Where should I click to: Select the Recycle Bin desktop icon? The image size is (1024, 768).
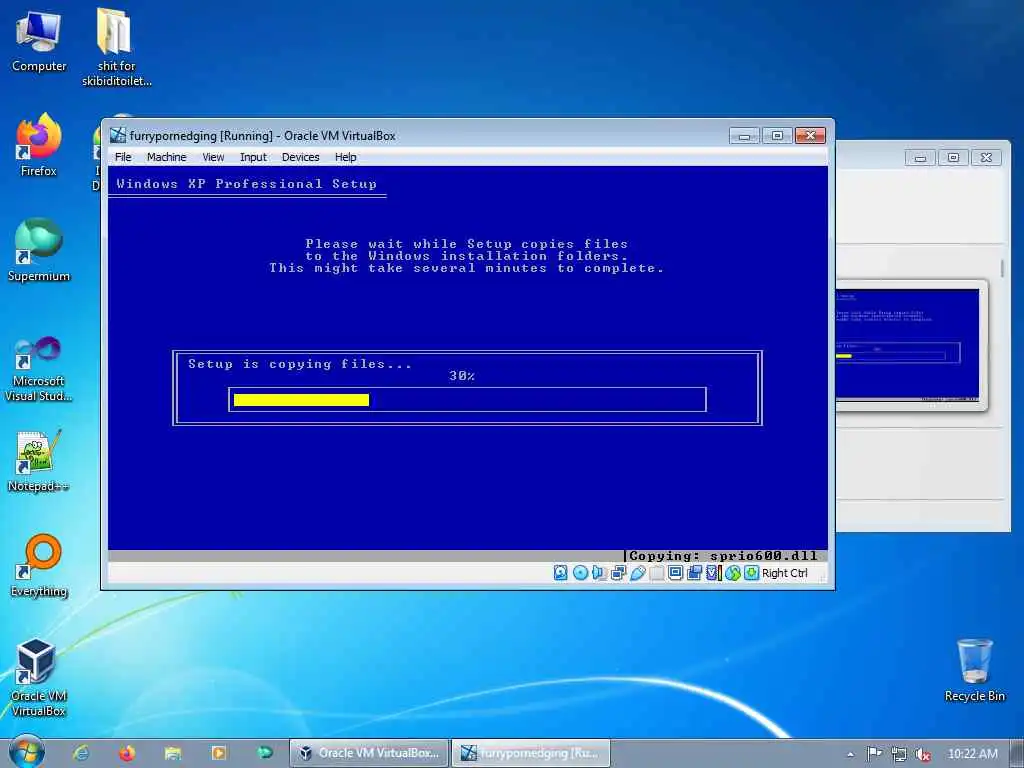click(974, 670)
